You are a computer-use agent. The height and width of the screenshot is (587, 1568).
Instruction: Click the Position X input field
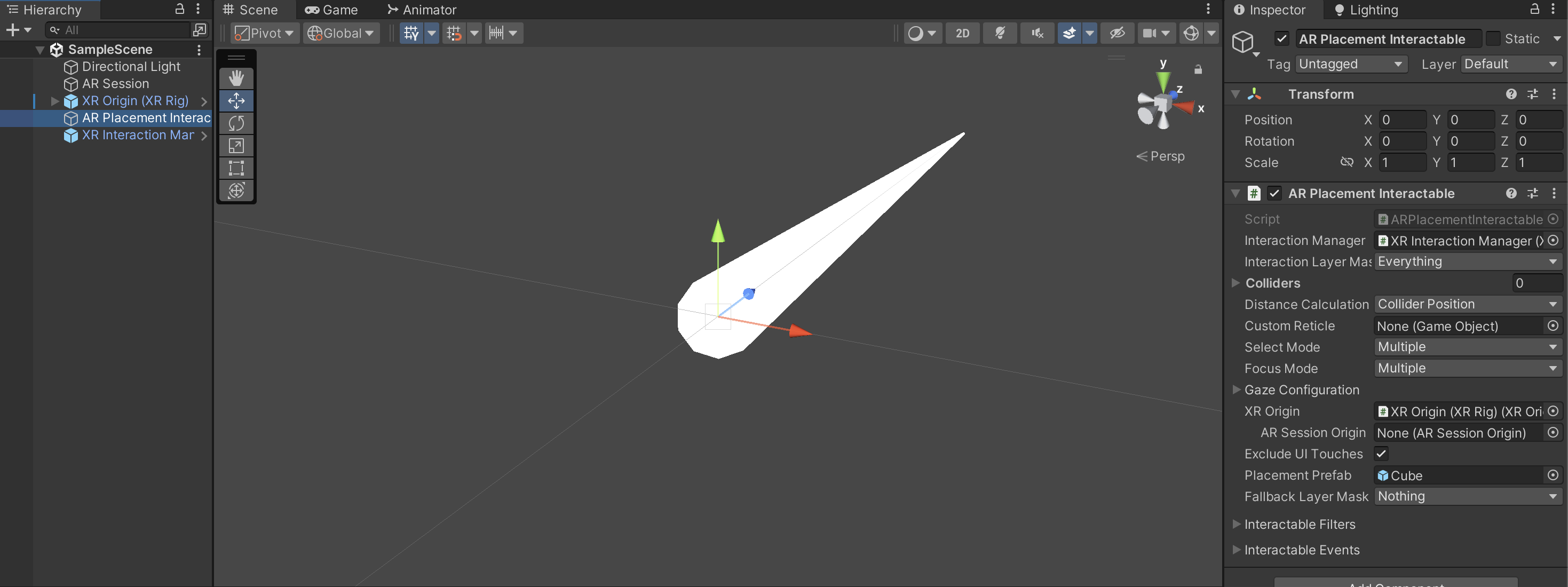[1402, 120]
